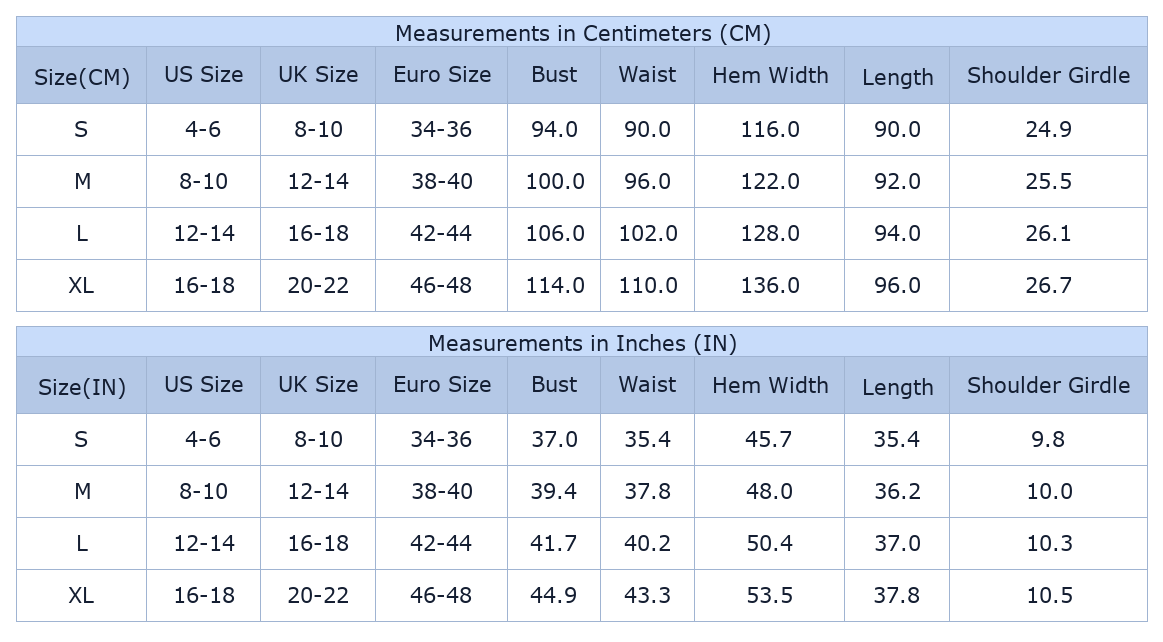Viewport: 1163px width, 642px height.
Task: Select the 'Size(CM)' column header
Action: [82, 77]
